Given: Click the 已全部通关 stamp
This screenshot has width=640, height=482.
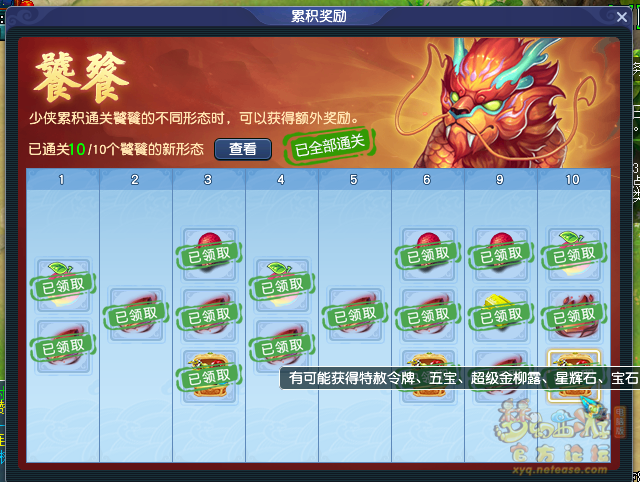Looking at the screenshot, I should (x=329, y=144).
